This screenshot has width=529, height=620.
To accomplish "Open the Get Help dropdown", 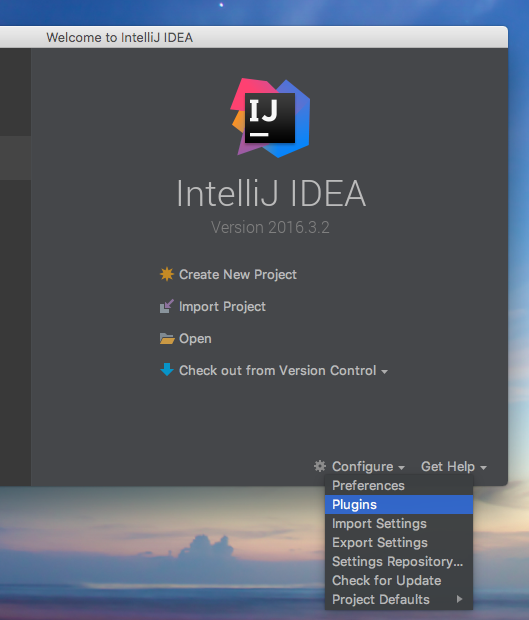I will click(x=453, y=467).
